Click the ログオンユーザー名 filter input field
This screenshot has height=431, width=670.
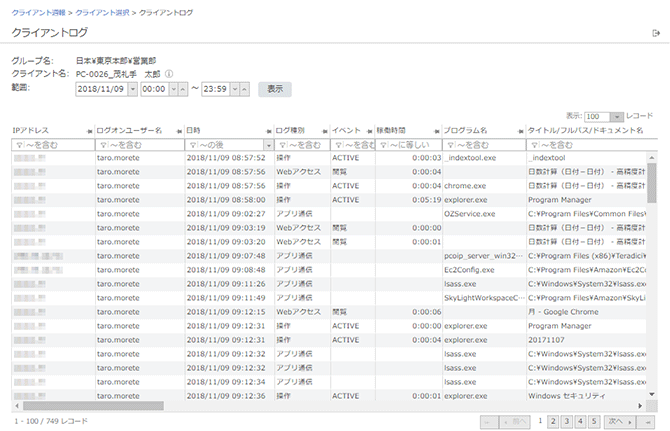(142, 145)
